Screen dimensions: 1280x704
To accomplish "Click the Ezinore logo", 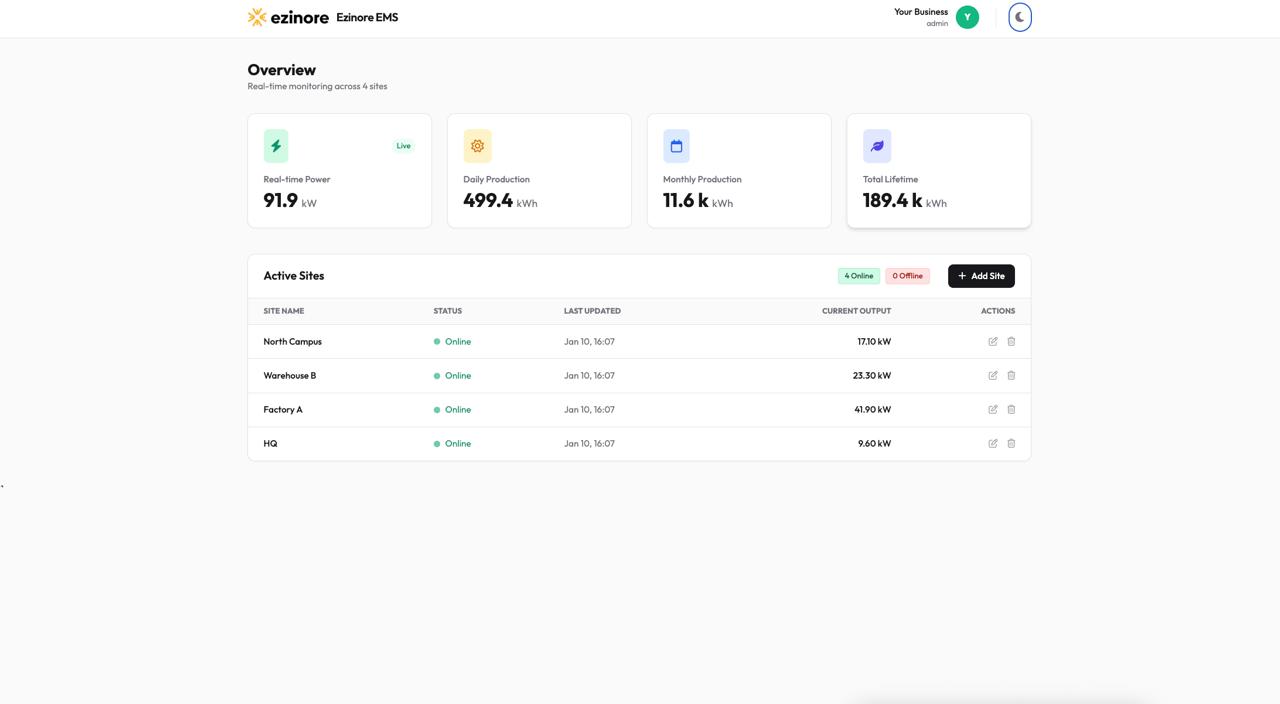I will [288, 17].
